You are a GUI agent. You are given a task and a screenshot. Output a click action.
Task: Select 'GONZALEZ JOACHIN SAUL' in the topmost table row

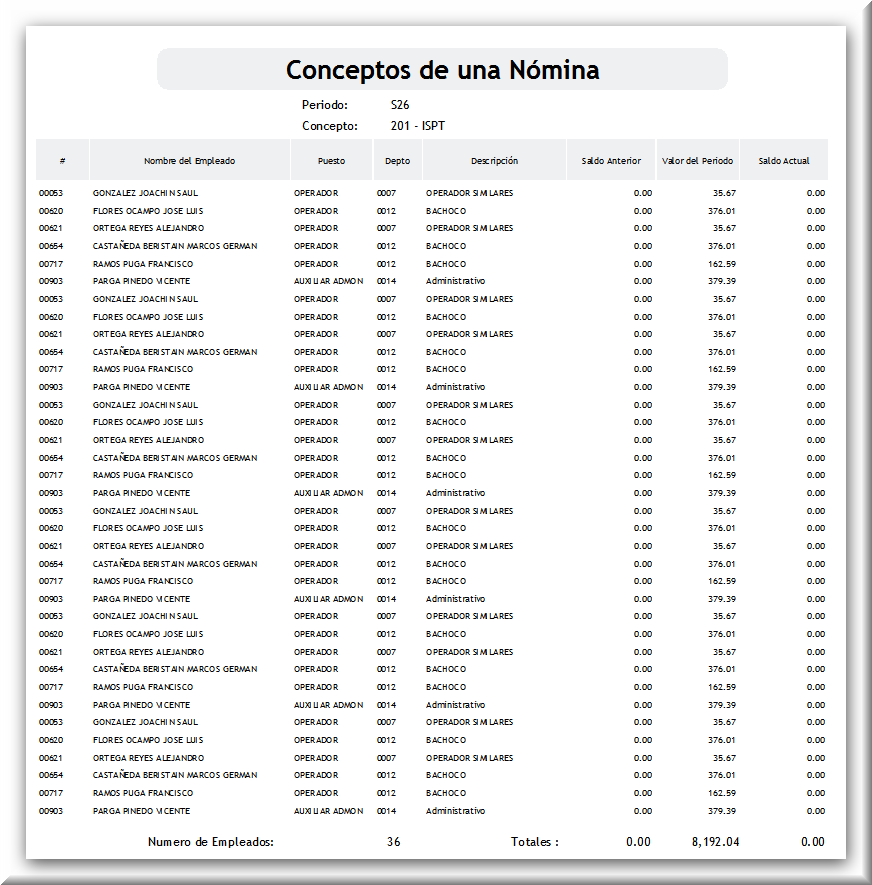click(146, 193)
